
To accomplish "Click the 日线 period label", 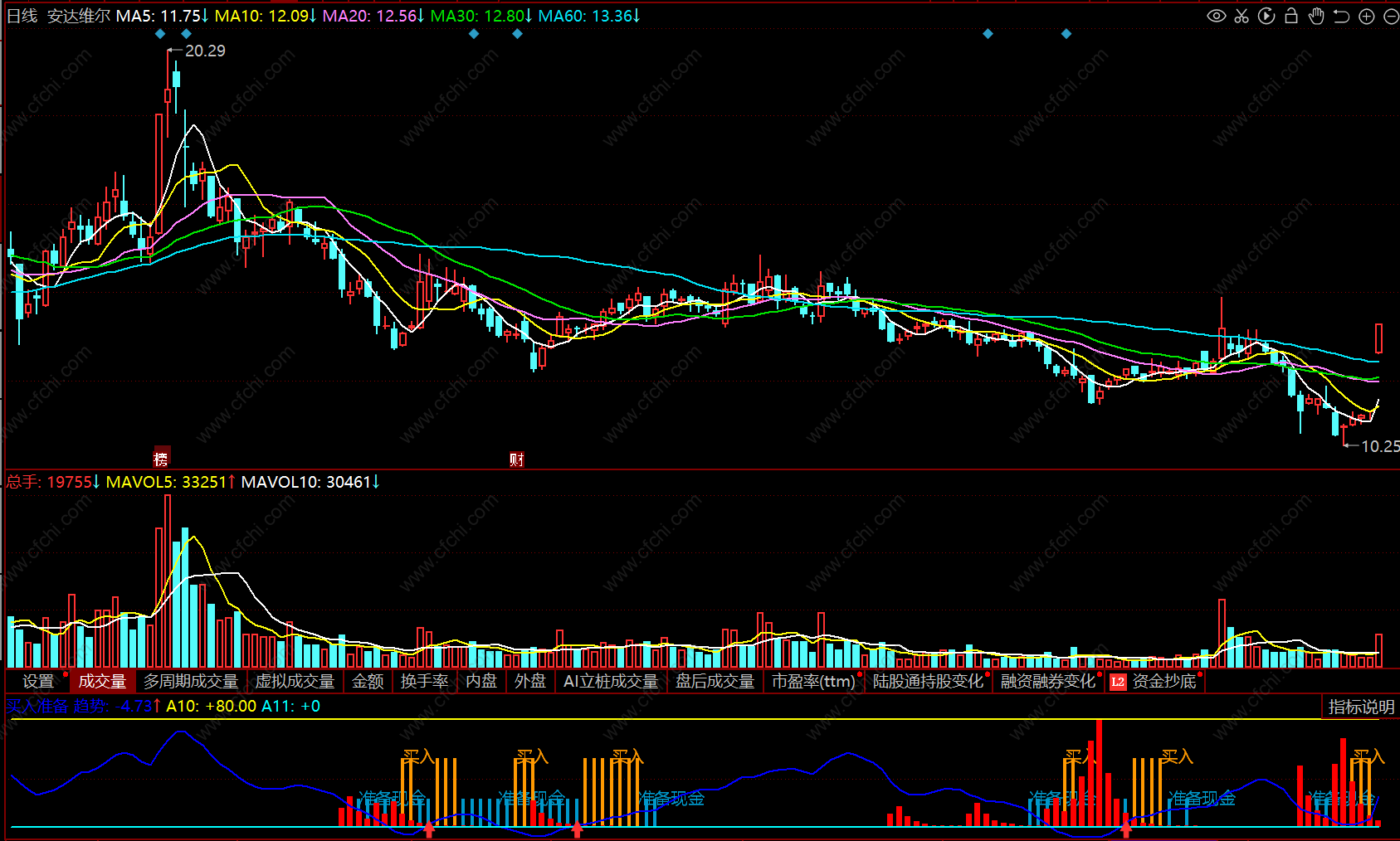I will 22,16.
